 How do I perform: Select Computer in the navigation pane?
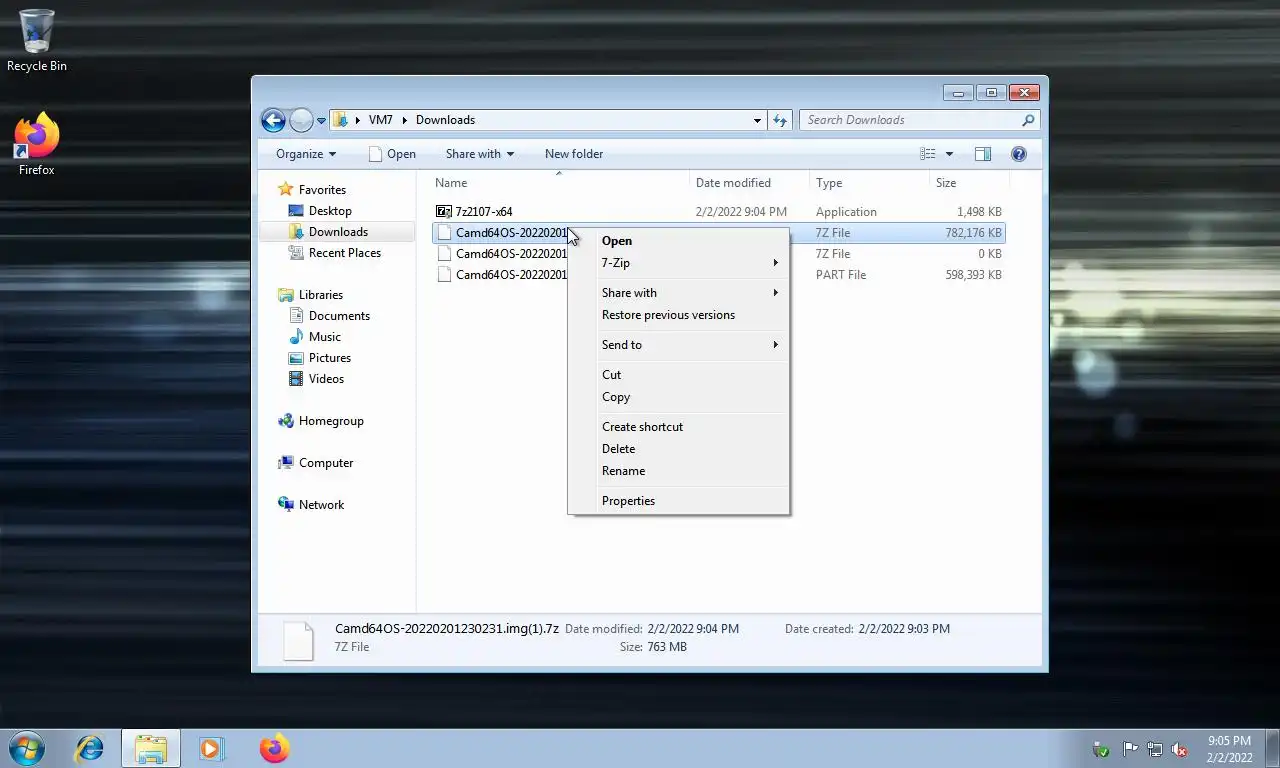pyautogui.click(x=326, y=463)
